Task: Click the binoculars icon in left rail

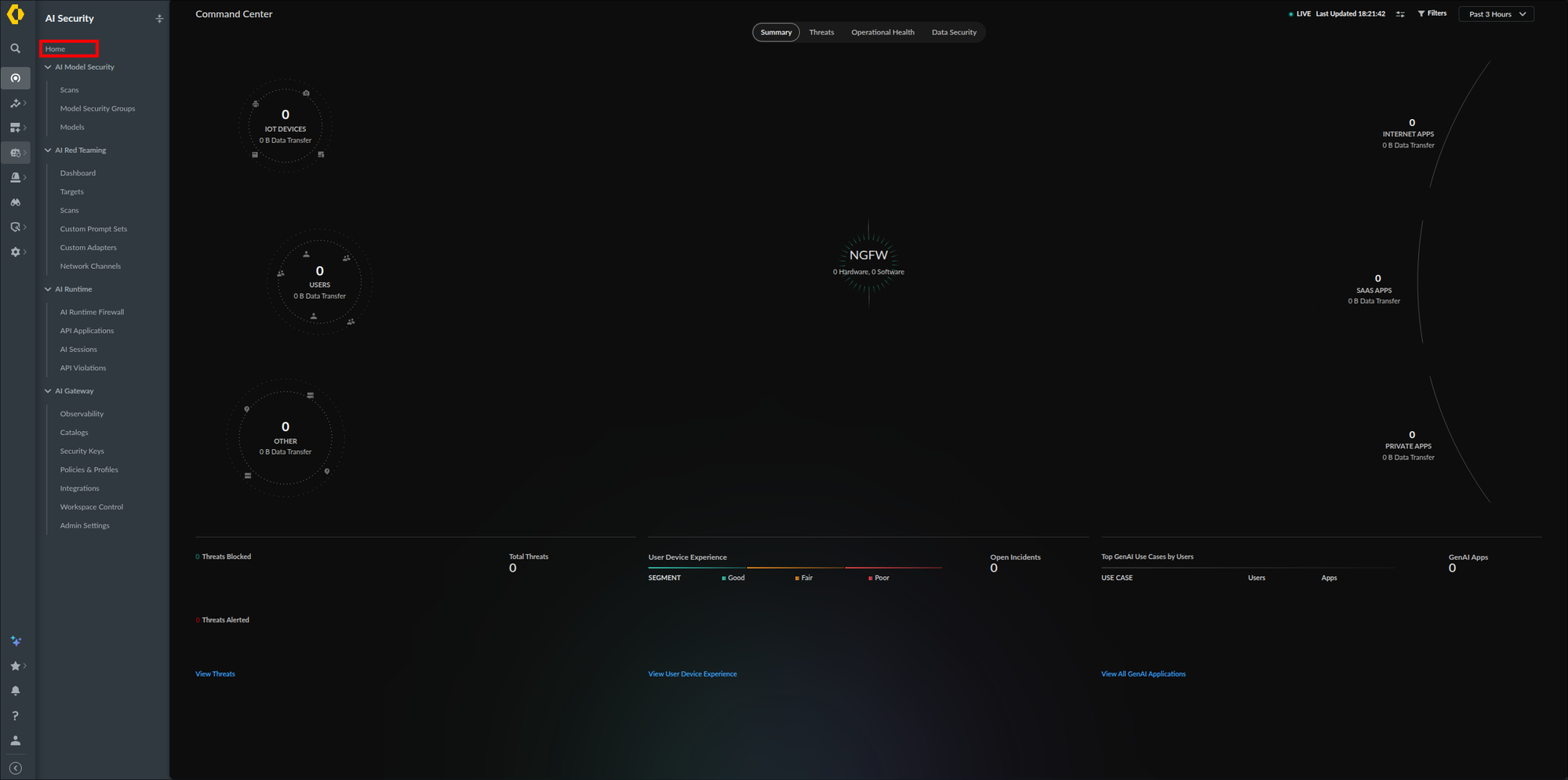Action: [x=15, y=202]
